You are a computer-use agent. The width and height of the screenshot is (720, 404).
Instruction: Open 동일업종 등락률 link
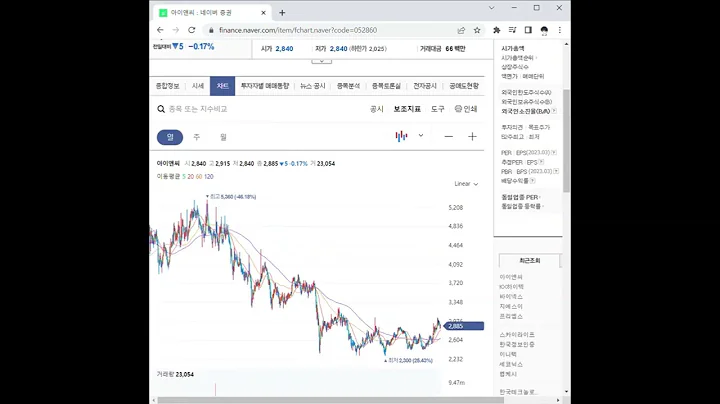(521, 207)
